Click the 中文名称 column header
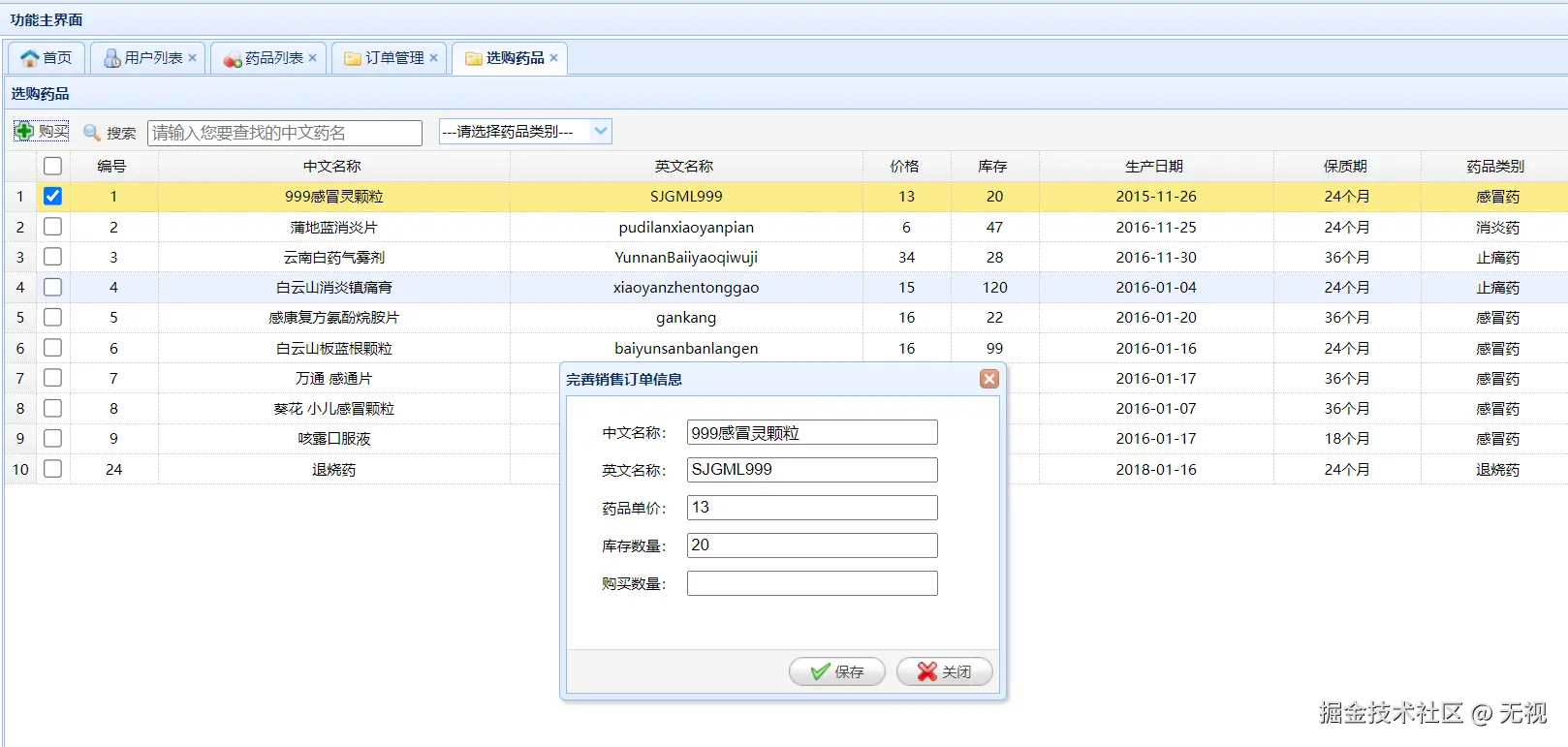The height and width of the screenshot is (747, 1568). [332, 166]
